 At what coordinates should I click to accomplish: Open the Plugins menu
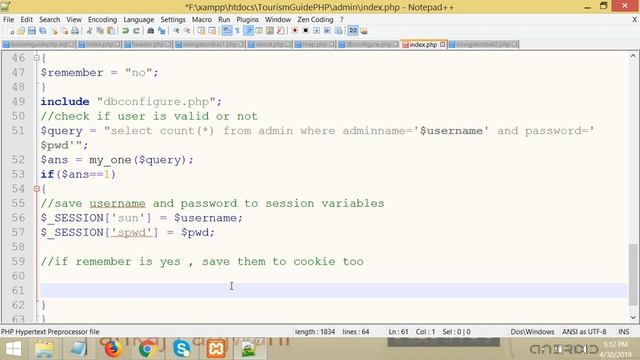pos(247,20)
